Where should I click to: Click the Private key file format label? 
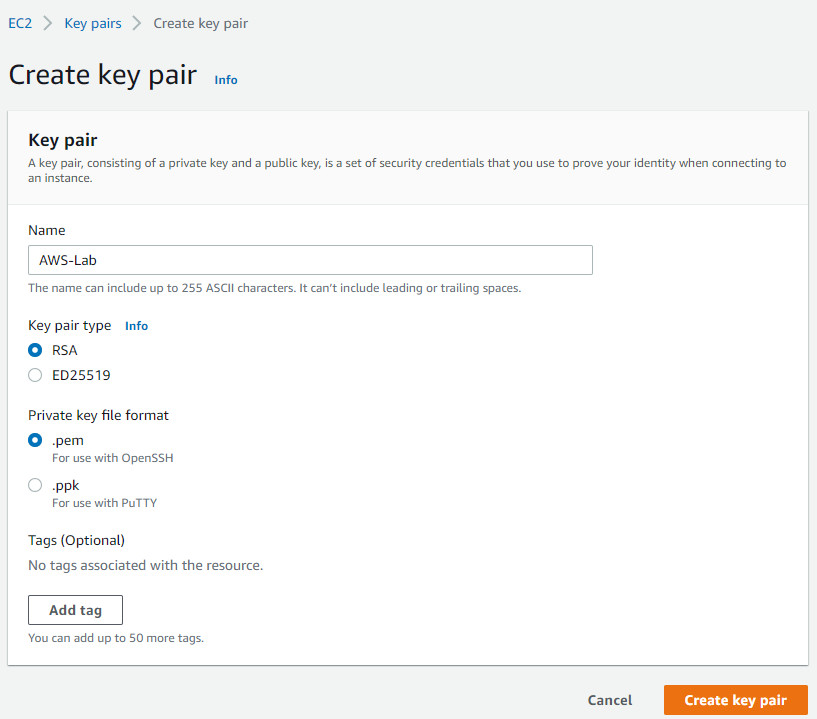point(98,415)
